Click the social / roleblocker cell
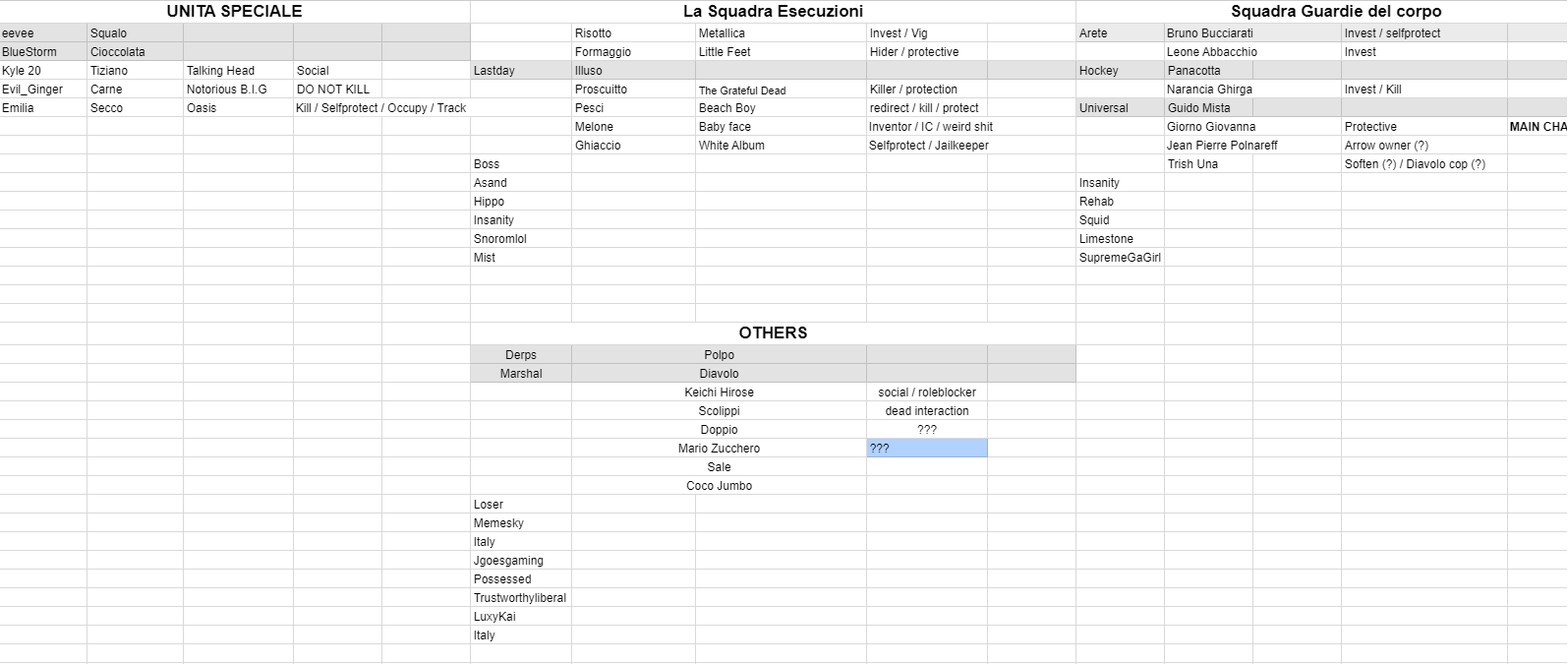This screenshot has width=1568, height=664. pos(926,392)
